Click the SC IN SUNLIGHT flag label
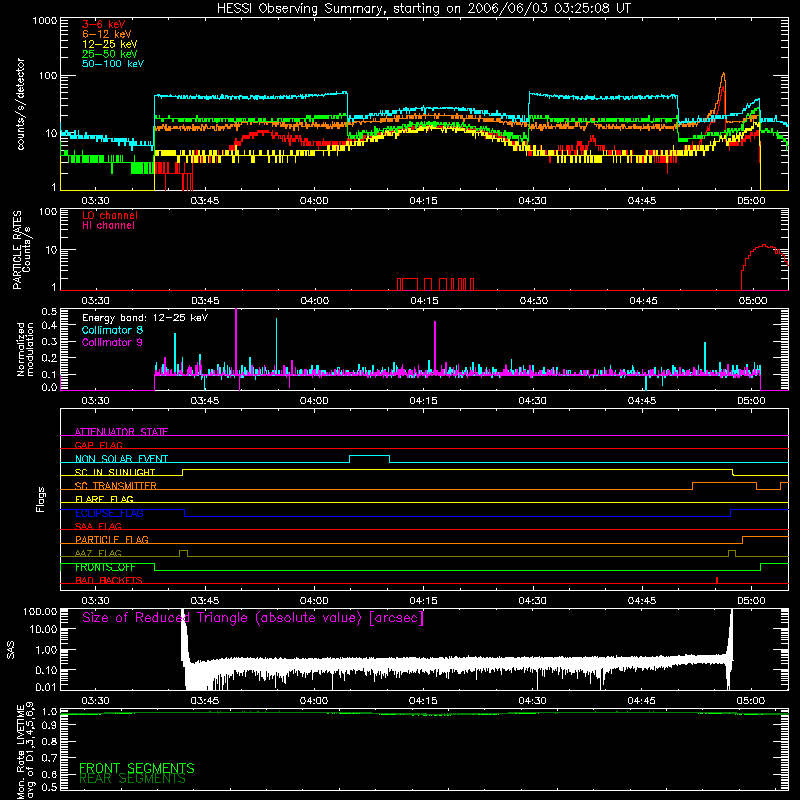 click(115, 472)
